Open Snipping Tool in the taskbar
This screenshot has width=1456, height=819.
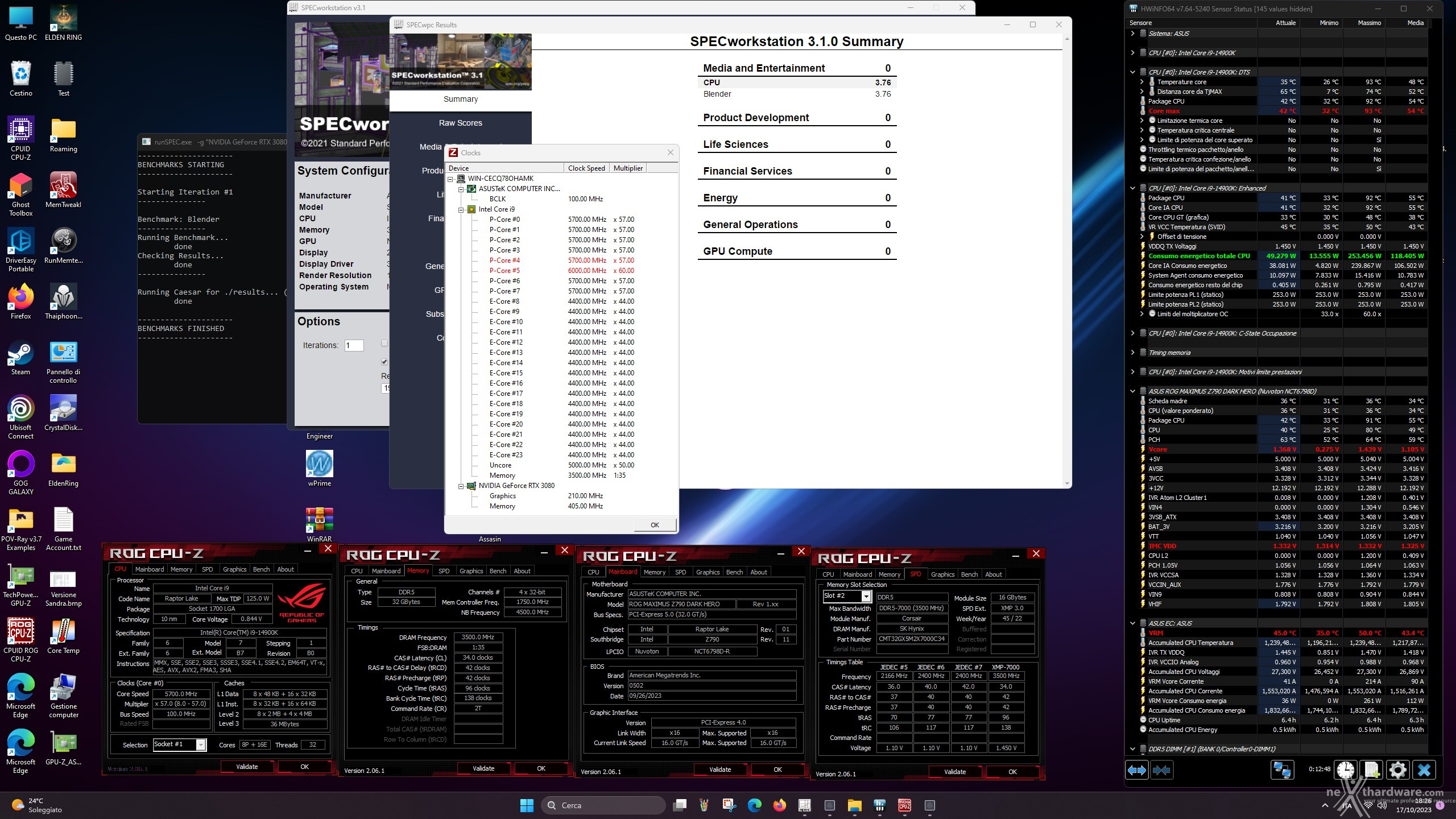pyautogui.click(x=730, y=805)
